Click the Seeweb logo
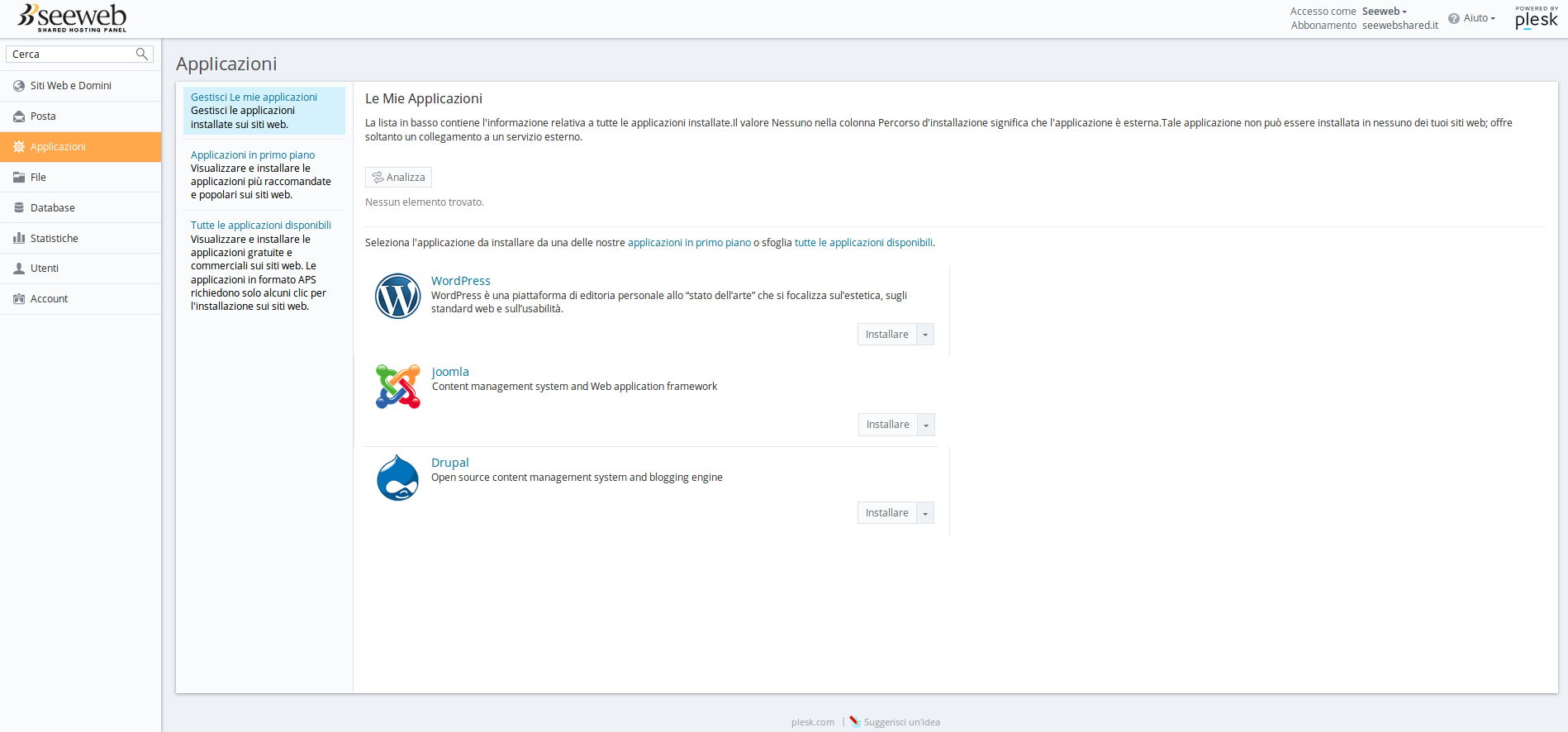 click(72, 17)
